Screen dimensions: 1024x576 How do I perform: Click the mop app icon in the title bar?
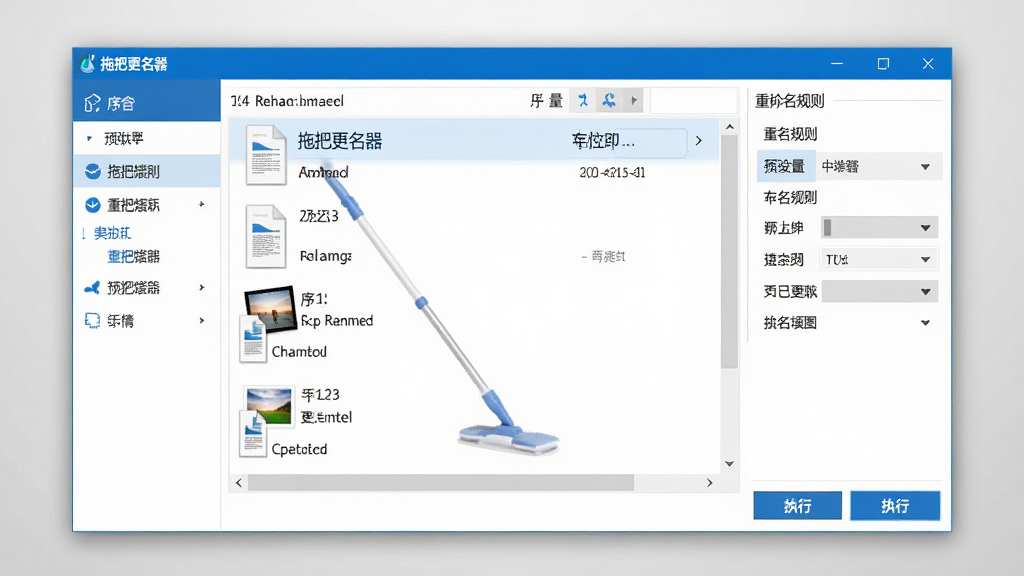(x=88, y=63)
